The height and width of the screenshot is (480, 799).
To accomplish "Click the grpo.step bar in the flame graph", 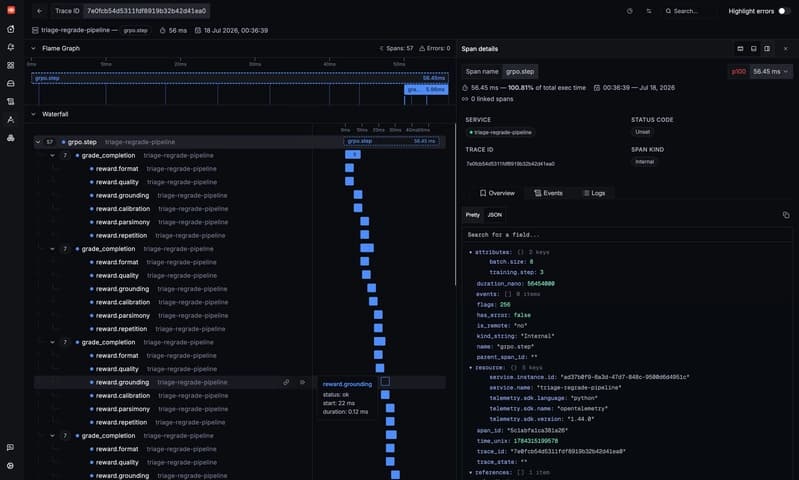I will tap(239, 78).
